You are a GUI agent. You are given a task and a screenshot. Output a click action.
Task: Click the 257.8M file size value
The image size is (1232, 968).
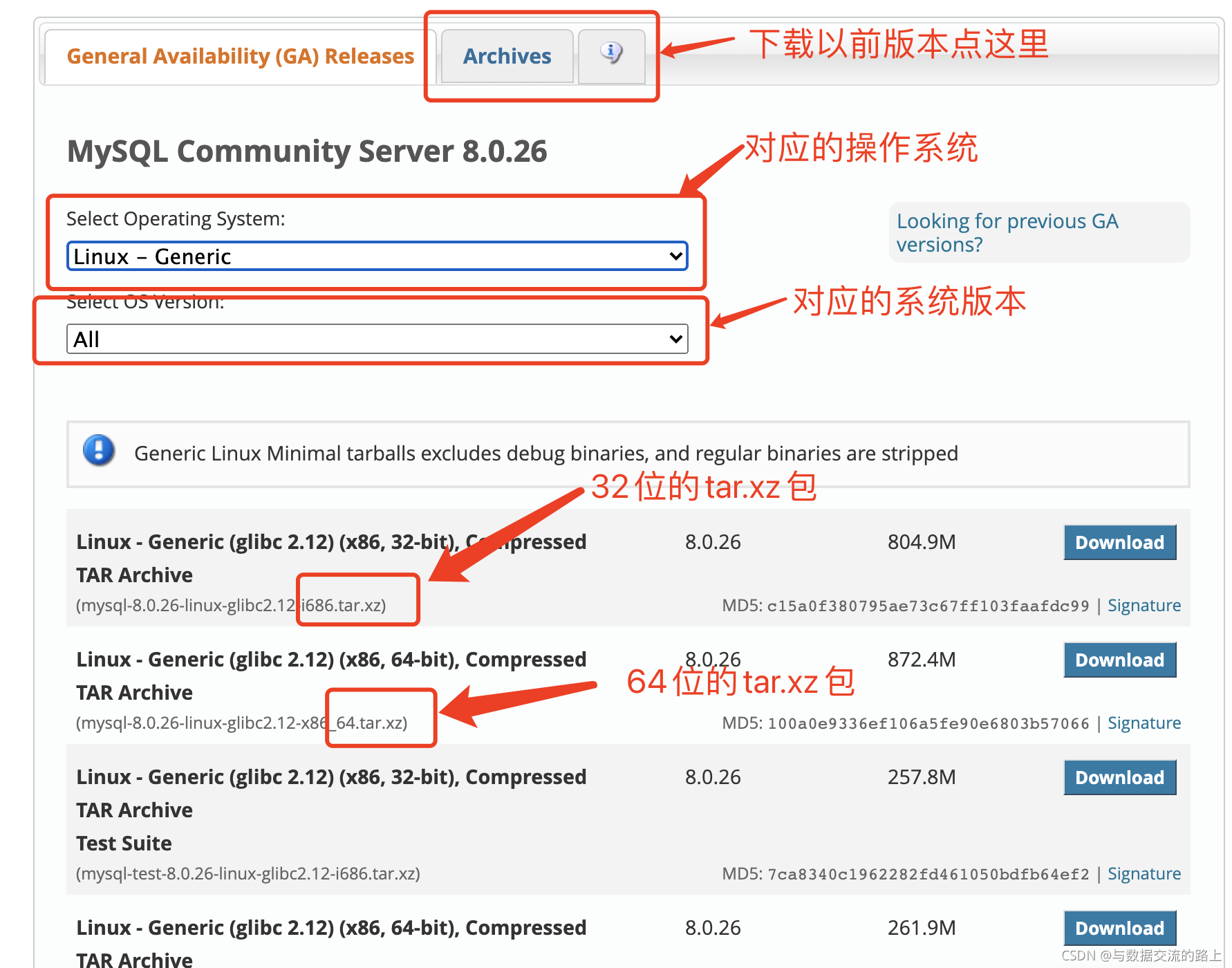[x=922, y=777]
